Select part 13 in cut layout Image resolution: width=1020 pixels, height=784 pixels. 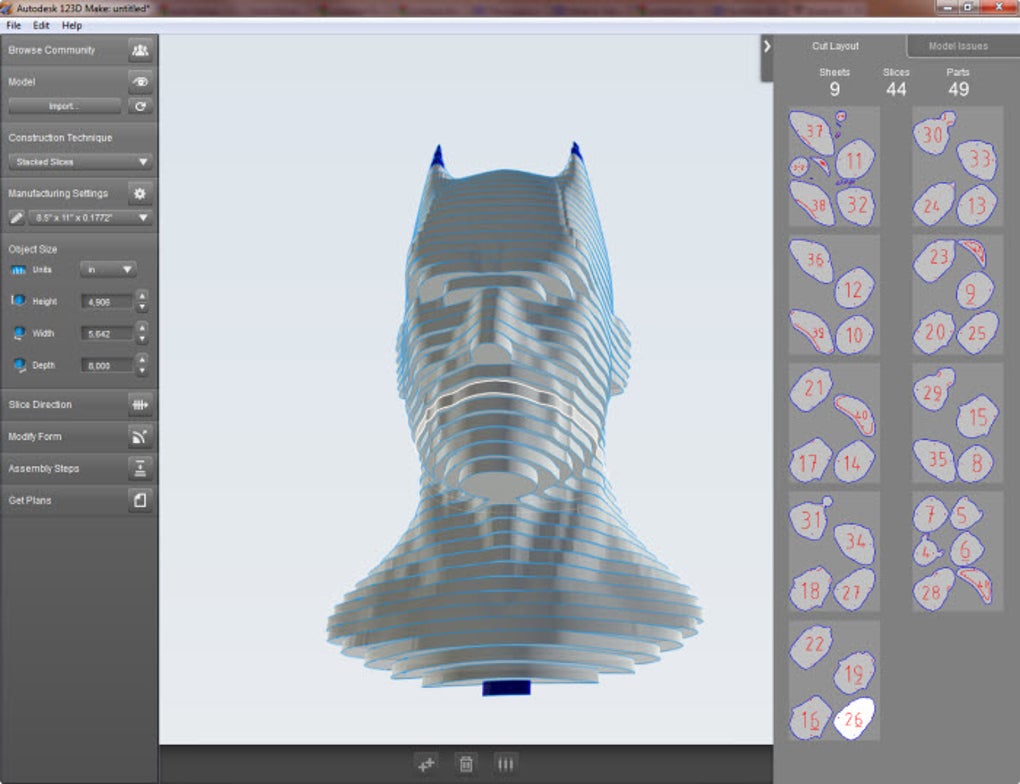[976, 206]
